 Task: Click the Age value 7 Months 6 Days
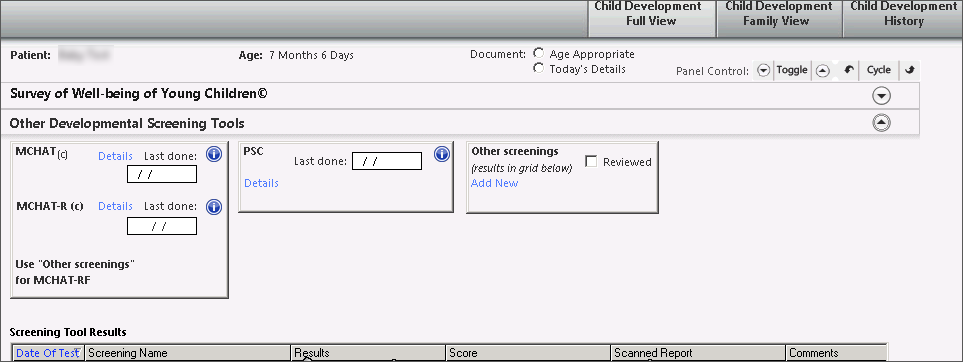point(311,55)
